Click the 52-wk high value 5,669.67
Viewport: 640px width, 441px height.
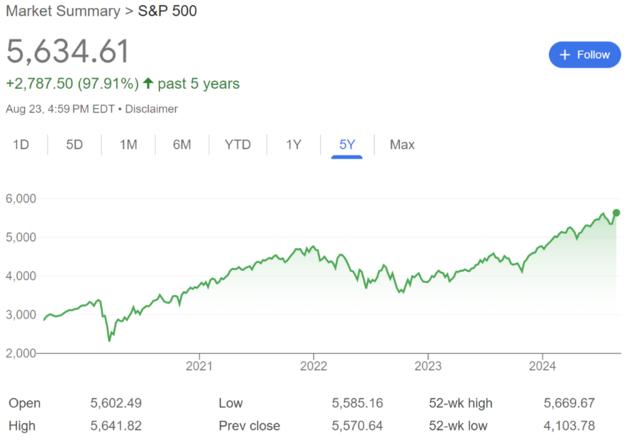tap(569, 403)
